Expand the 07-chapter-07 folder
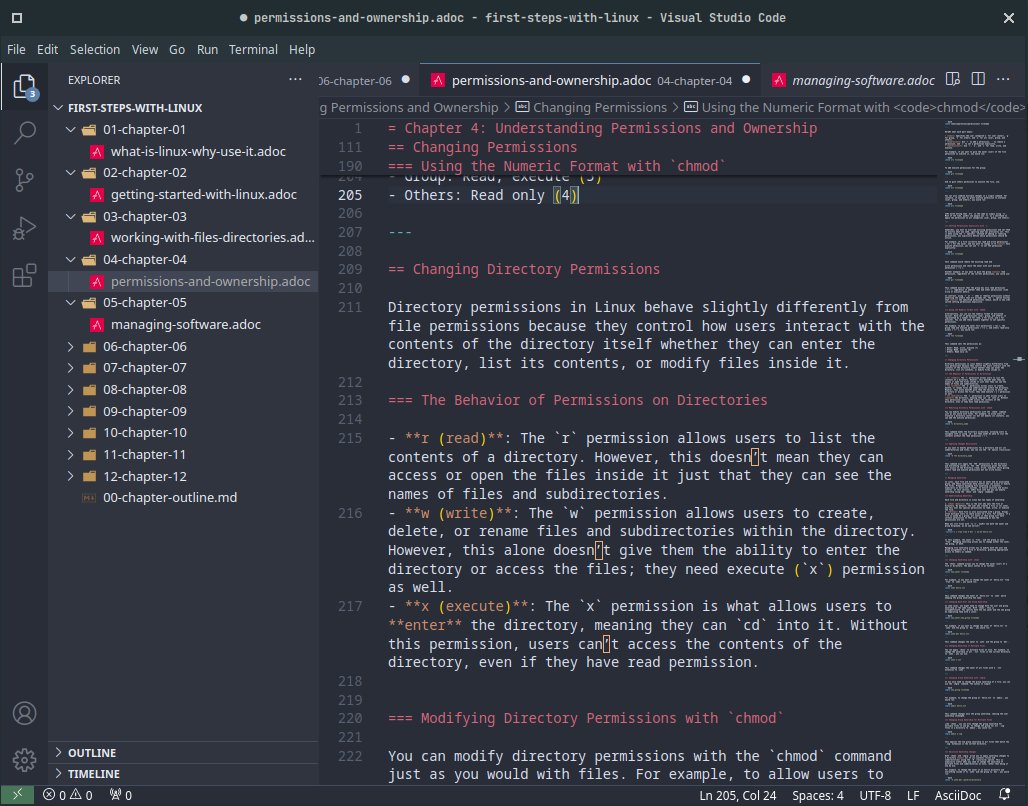 71,368
